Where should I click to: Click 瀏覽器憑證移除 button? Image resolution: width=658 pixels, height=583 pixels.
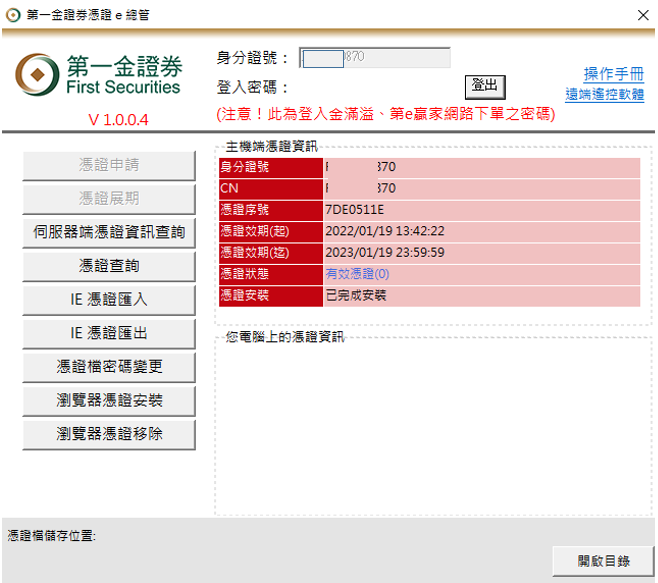109,434
